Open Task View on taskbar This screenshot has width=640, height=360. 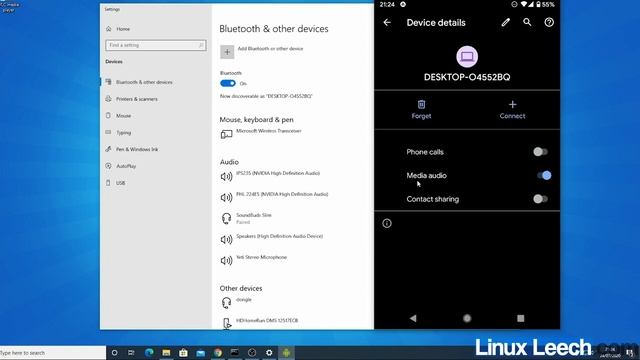[131, 353]
